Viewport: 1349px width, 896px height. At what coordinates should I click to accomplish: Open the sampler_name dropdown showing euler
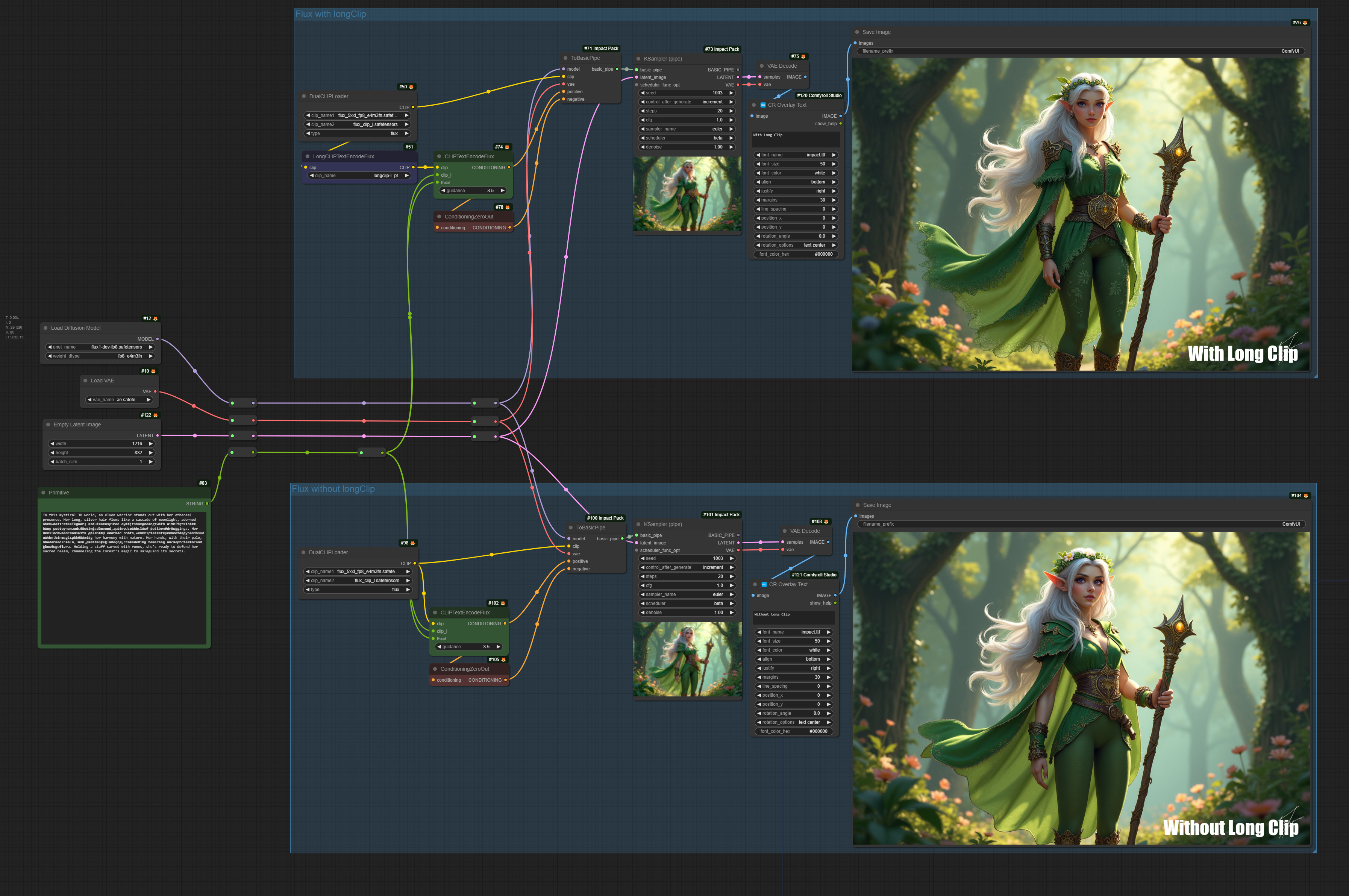(x=686, y=129)
